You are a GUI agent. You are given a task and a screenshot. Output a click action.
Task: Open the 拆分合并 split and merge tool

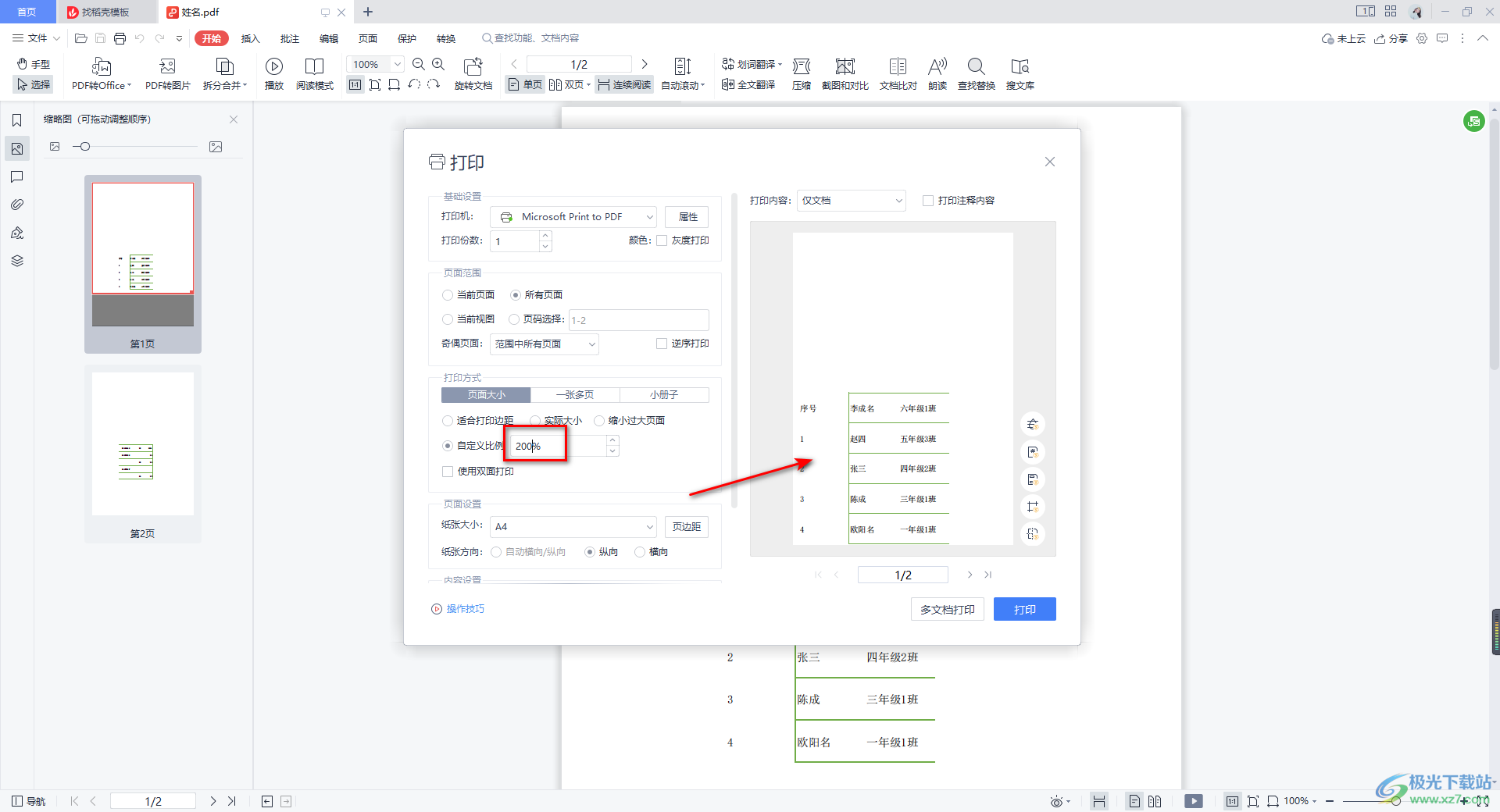225,74
